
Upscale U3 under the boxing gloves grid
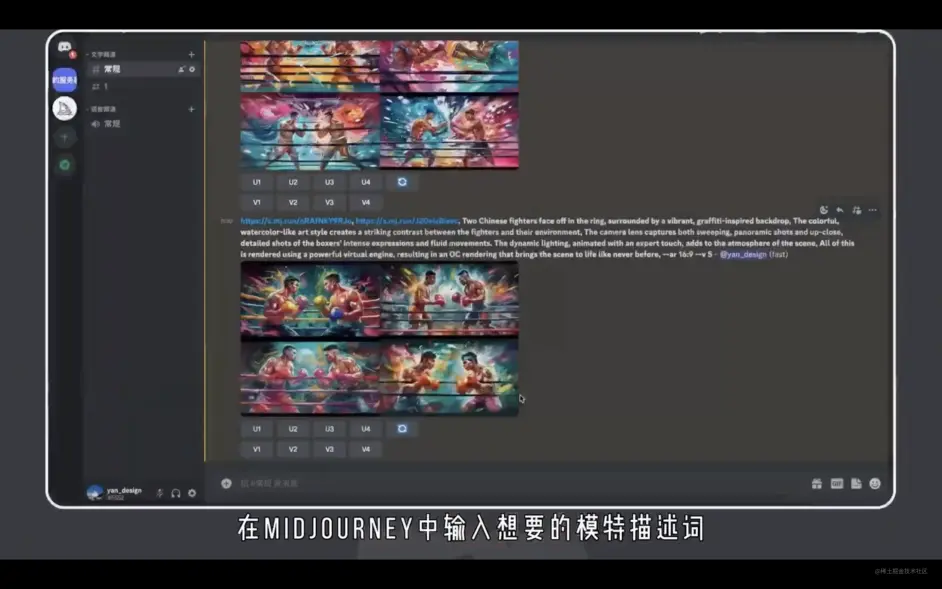click(329, 429)
